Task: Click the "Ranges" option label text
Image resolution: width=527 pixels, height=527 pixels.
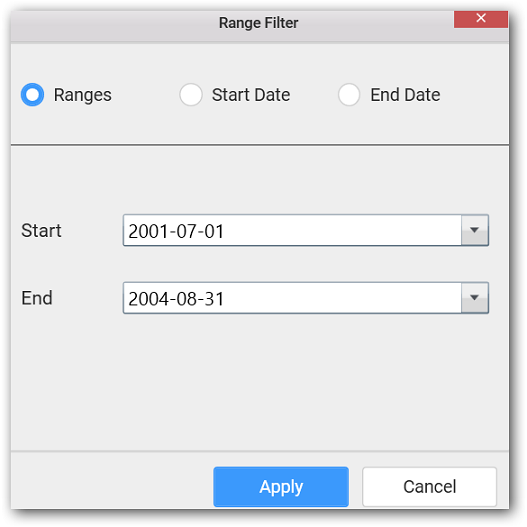Action: [83, 95]
